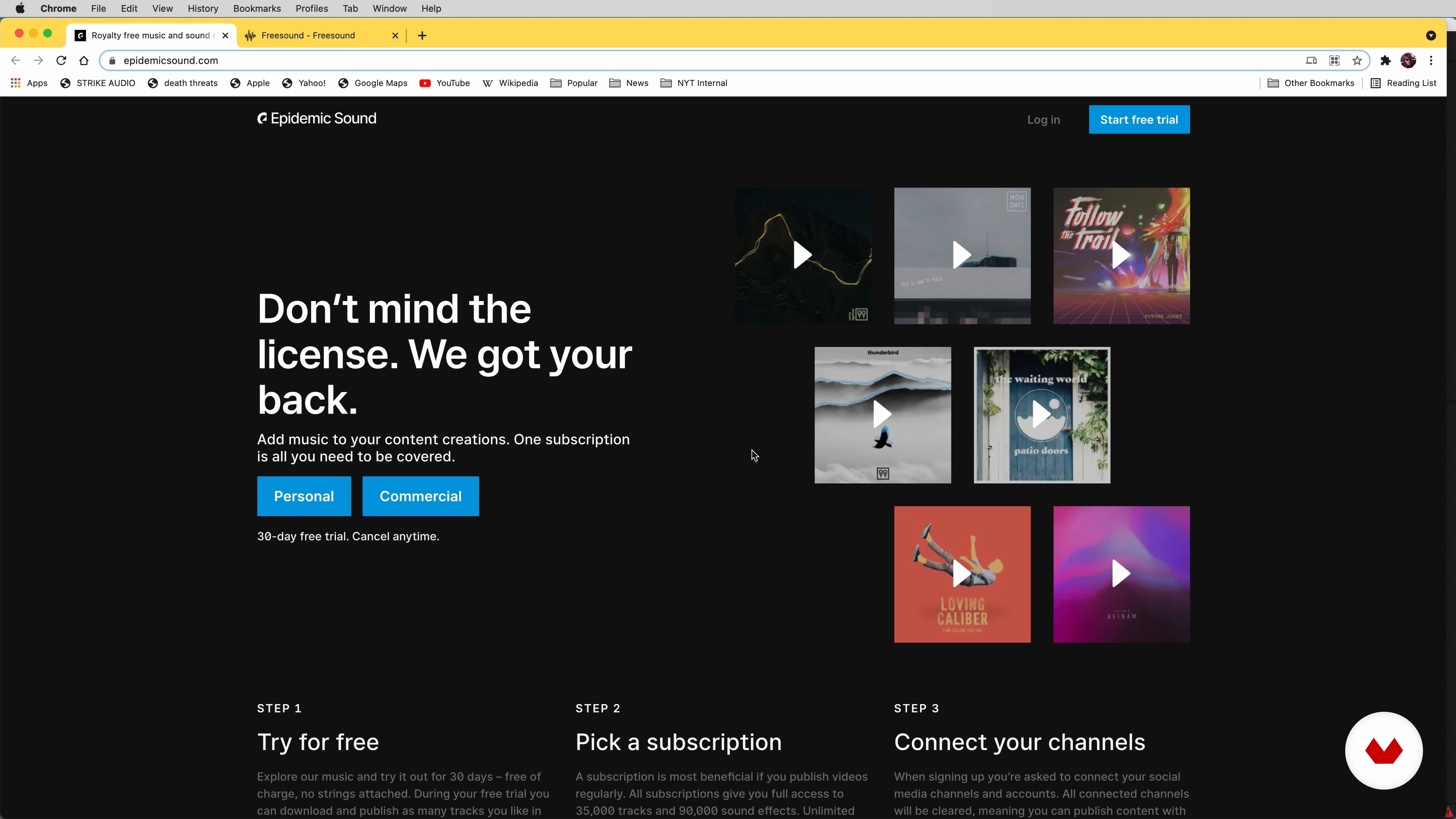Open the Chrome application menu
This screenshot has height=819, width=1456.
[58, 8]
